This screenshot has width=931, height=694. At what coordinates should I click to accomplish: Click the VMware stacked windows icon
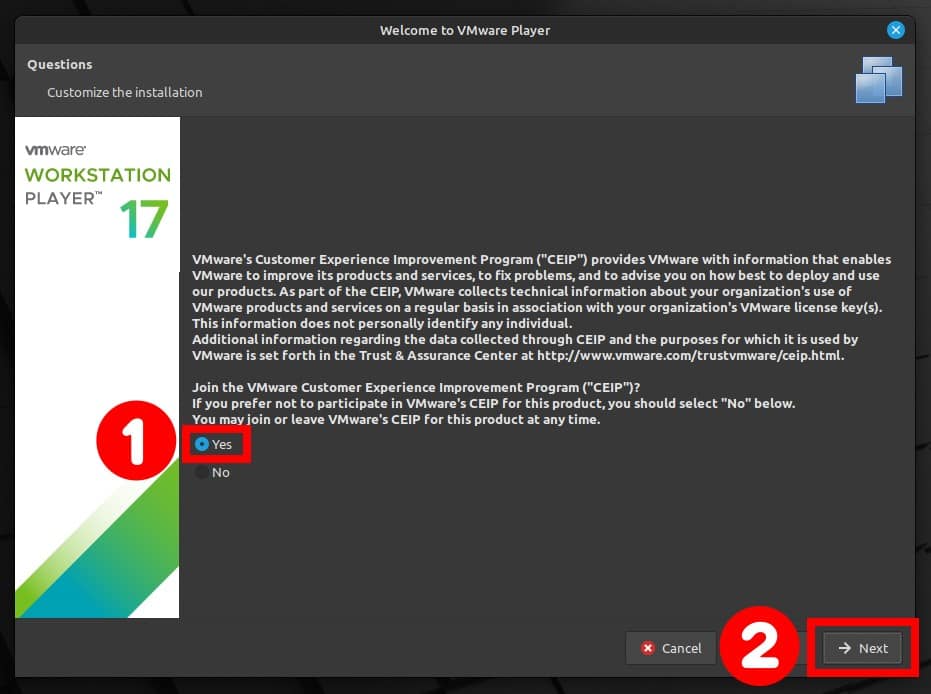point(879,80)
